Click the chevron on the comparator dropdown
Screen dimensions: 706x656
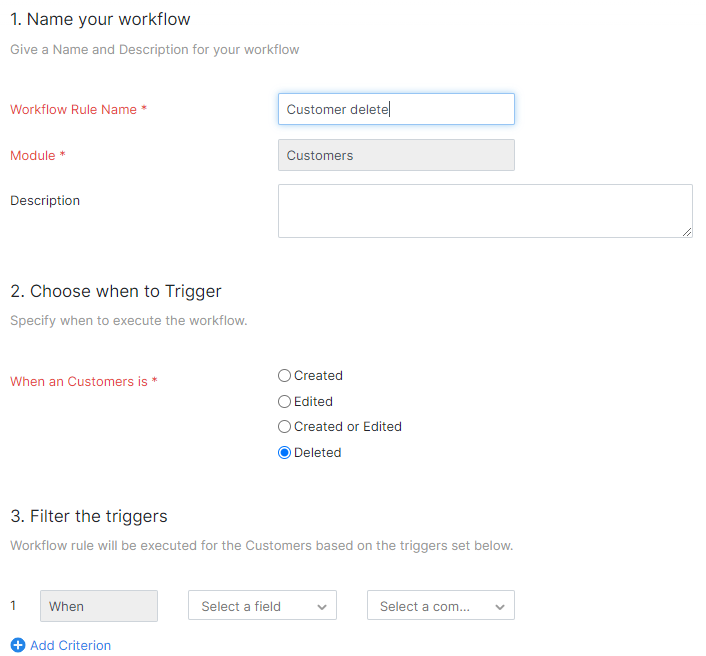click(500, 607)
